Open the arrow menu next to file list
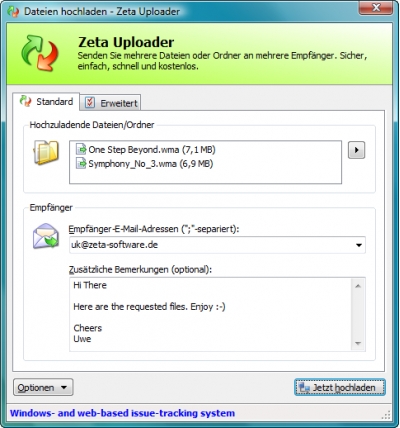Image resolution: width=400 pixels, height=428 pixels. [x=356, y=150]
